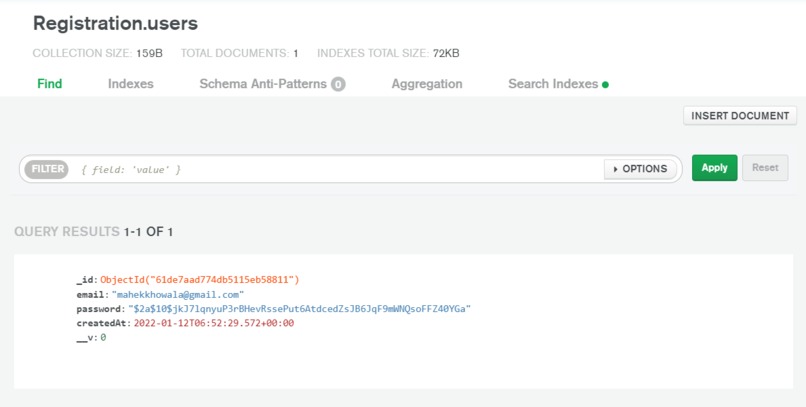
Task: Click the INSERT DOCUMENT button
Action: 740,116
